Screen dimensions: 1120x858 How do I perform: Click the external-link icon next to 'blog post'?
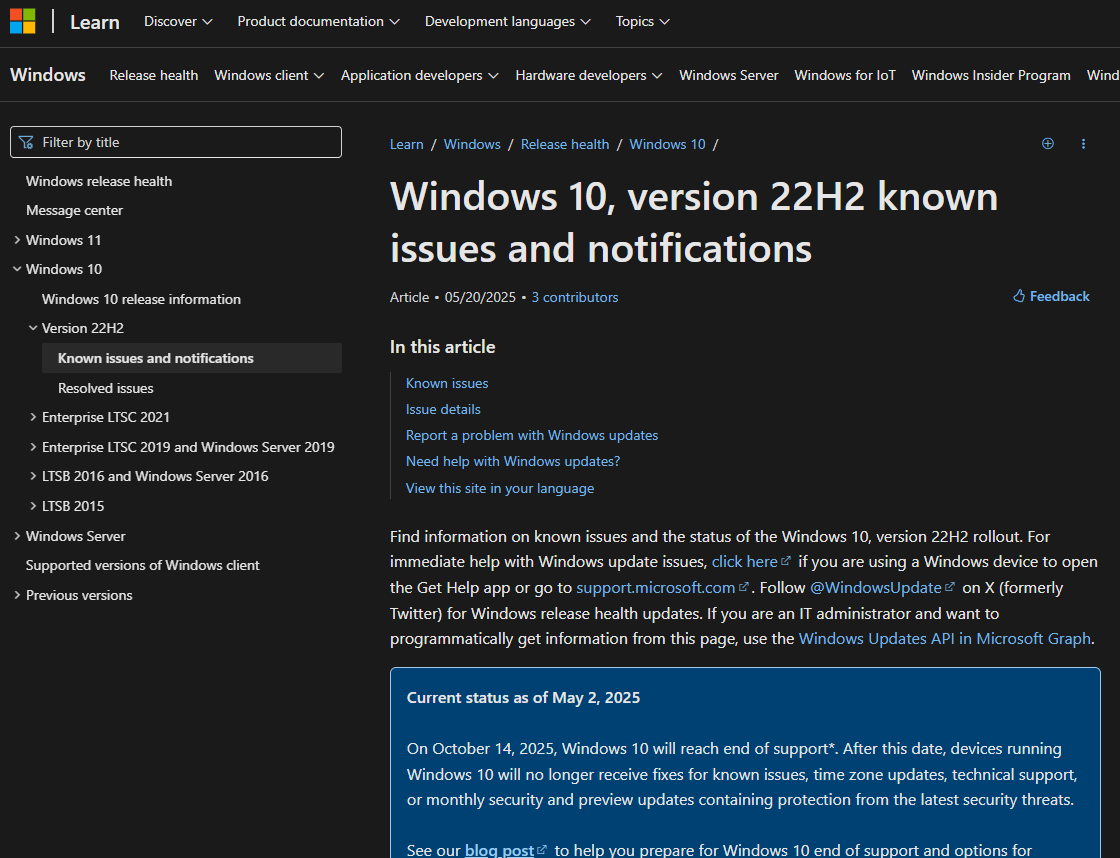tap(541, 849)
